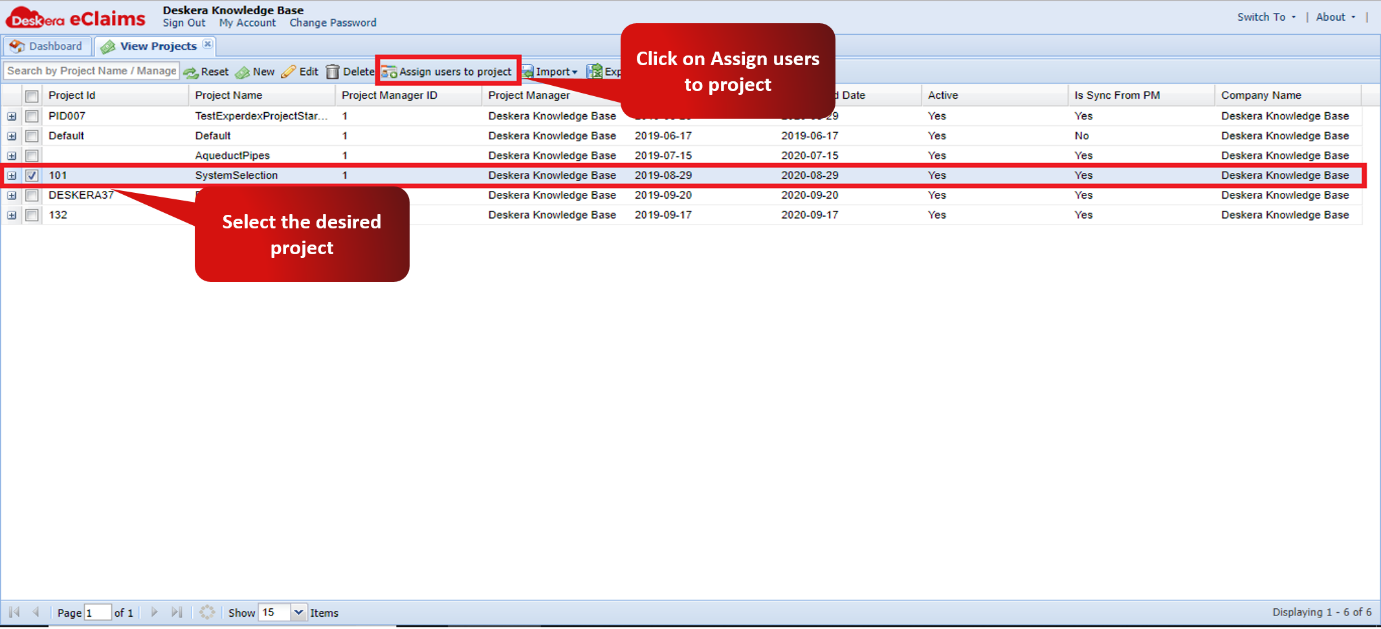Click the 2019-07-15 start date cell
1381x629 pixels.
(702, 156)
